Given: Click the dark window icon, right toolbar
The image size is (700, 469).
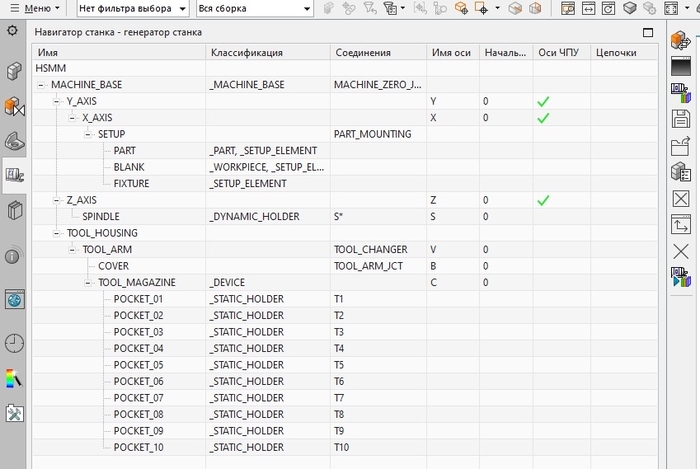Looking at the screenshot, I should 681,66.
